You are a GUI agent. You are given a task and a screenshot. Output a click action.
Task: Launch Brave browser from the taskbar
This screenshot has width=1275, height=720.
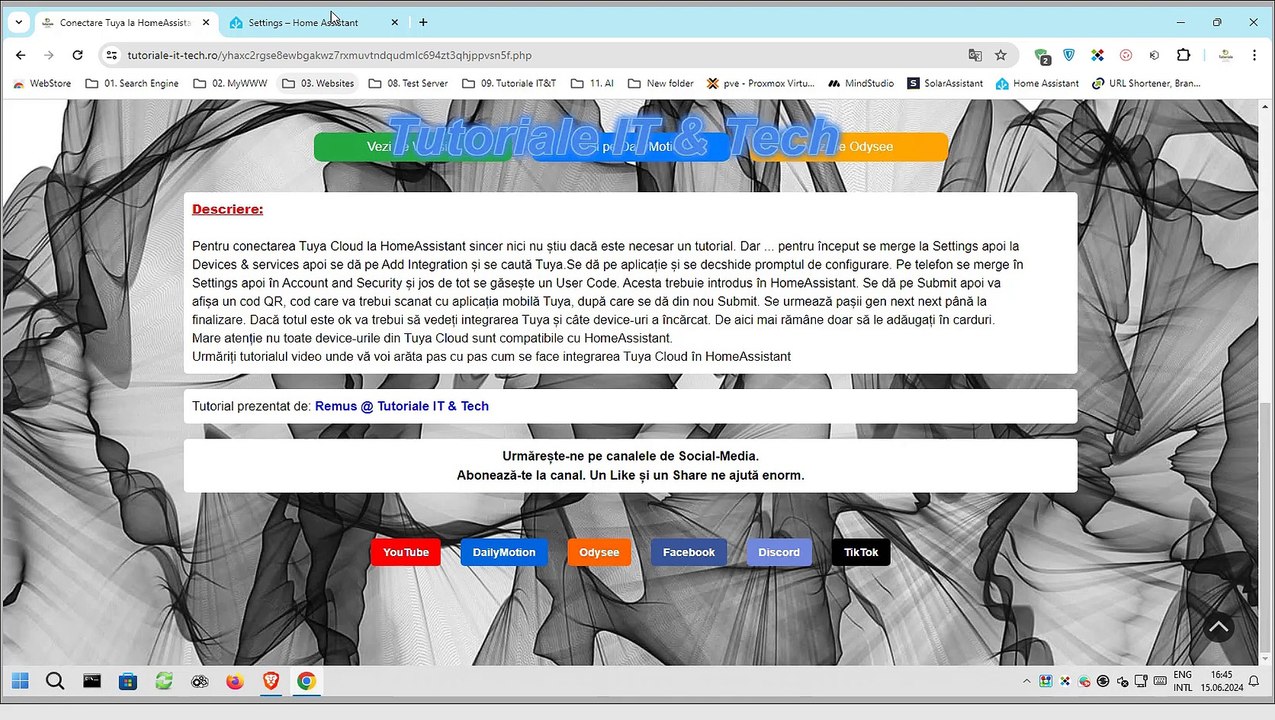[271, 681]
